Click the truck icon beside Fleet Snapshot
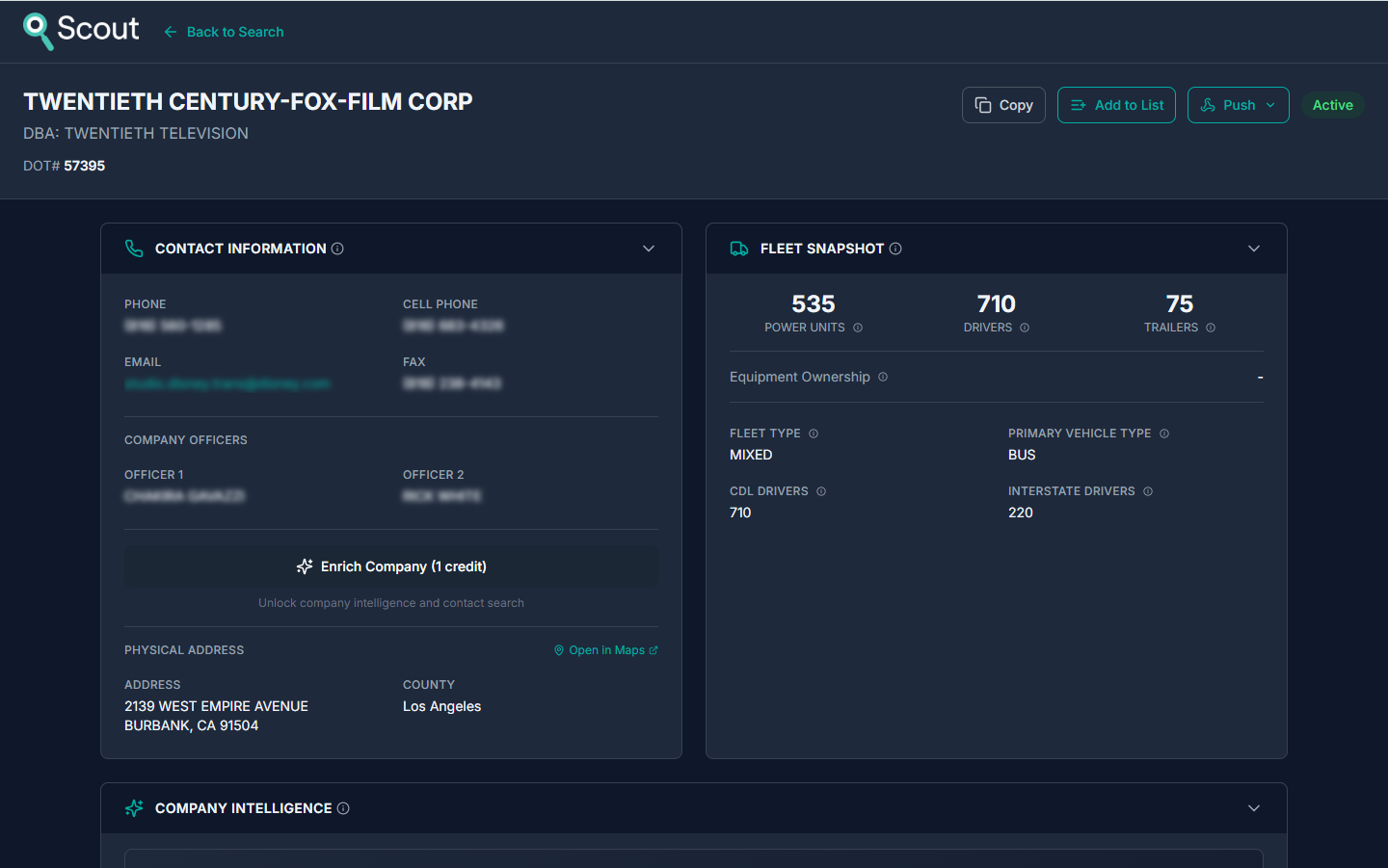This screenshot has width=1388, height=868. pos(739,248)
